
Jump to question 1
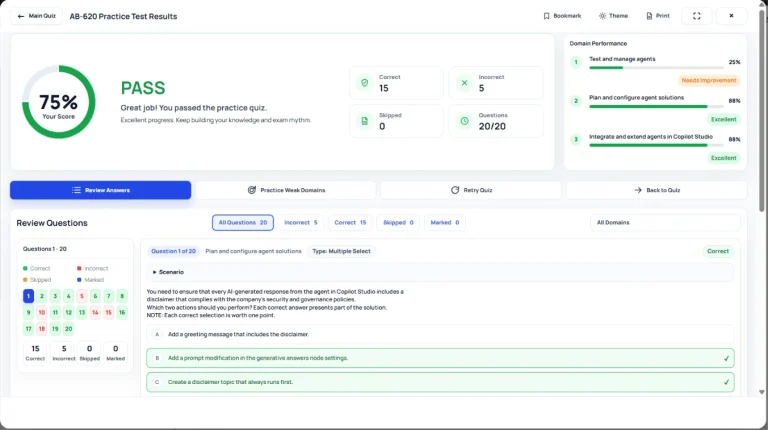click(28, 296)
